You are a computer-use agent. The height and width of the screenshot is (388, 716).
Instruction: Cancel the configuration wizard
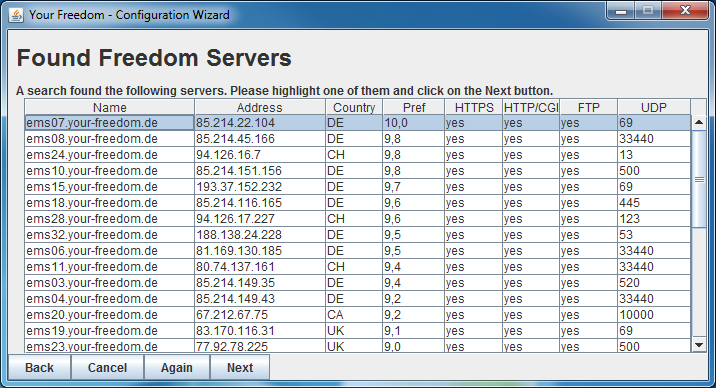click(107, 367)
